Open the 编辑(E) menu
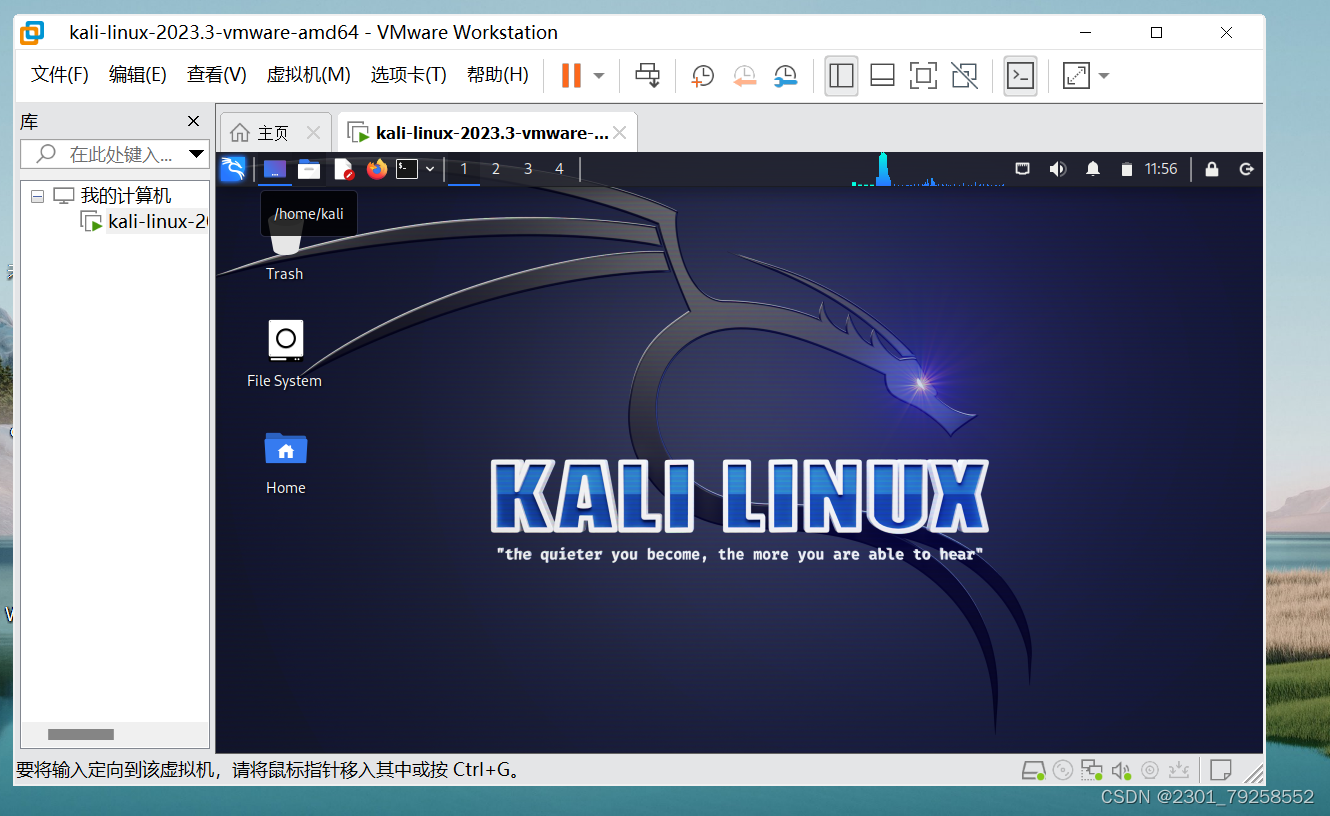The width and height of the screenshot is (1330, 816). pos(138,75)
